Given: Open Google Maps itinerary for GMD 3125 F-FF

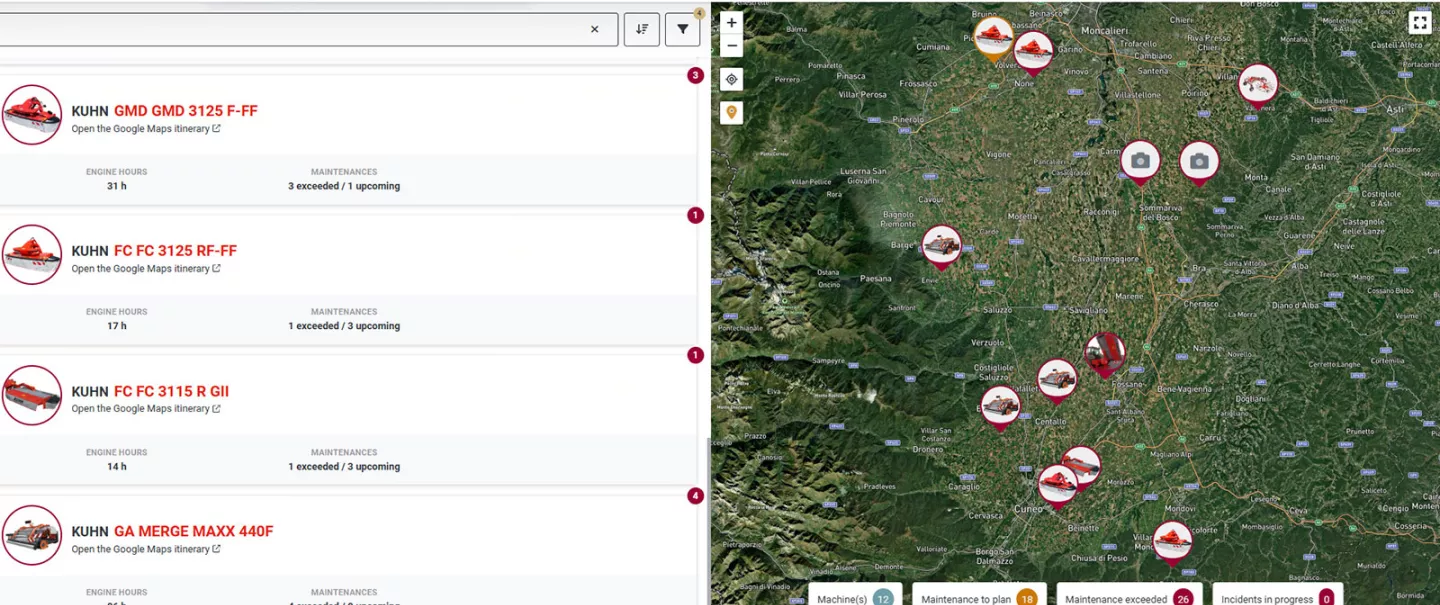Looking at the screenshot, I should point(146,129).
